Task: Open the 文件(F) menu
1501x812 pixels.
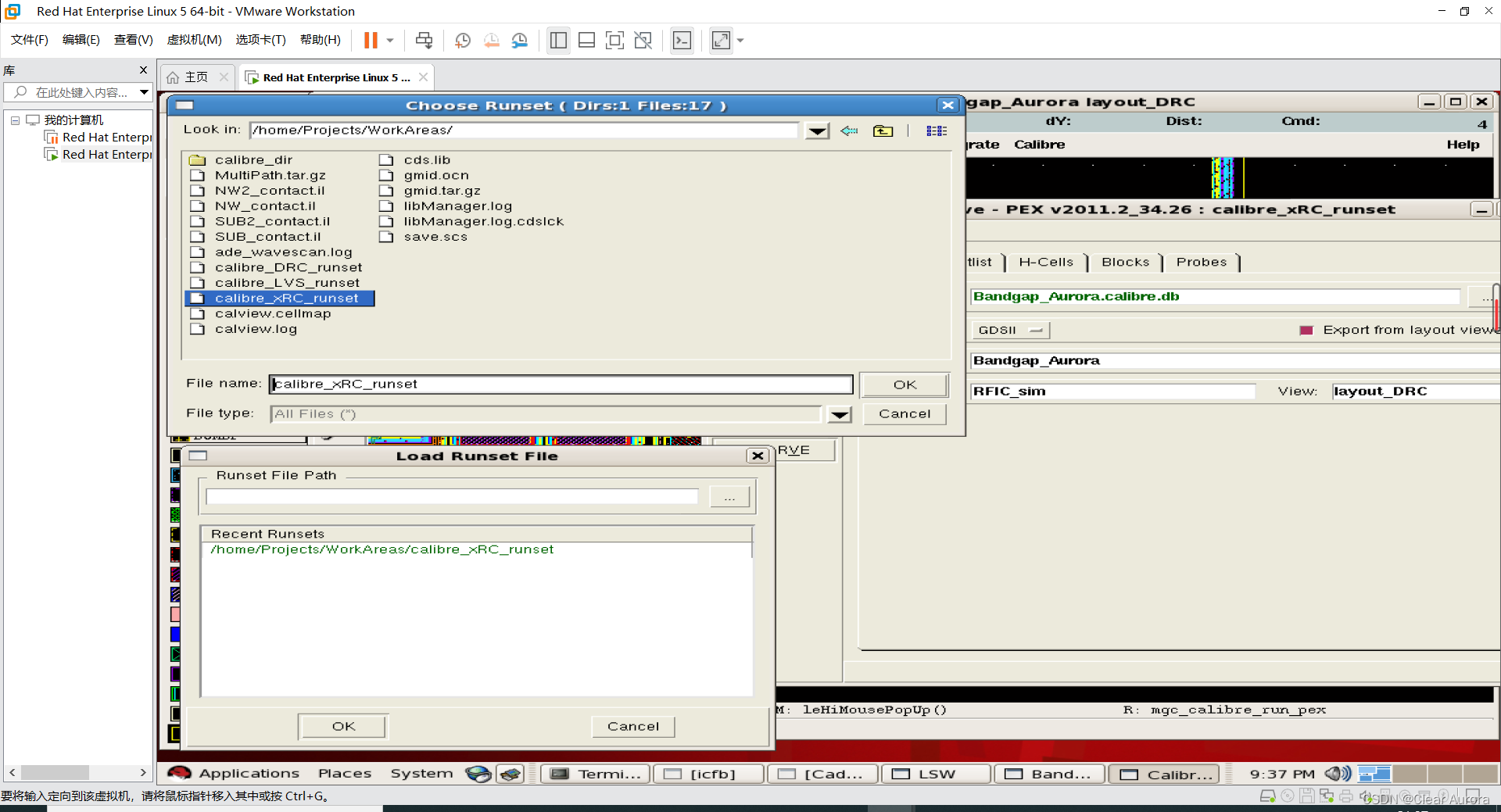Action: (x=30, y=40)
